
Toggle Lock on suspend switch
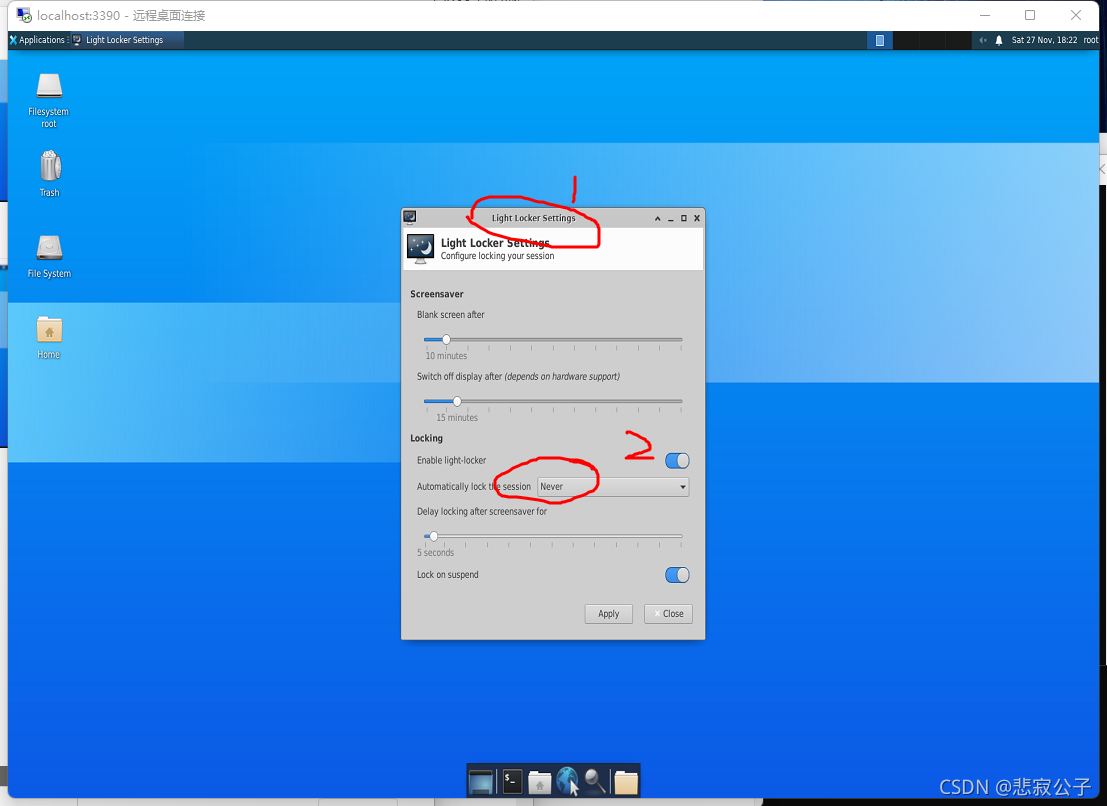click(x=677, y=575)
